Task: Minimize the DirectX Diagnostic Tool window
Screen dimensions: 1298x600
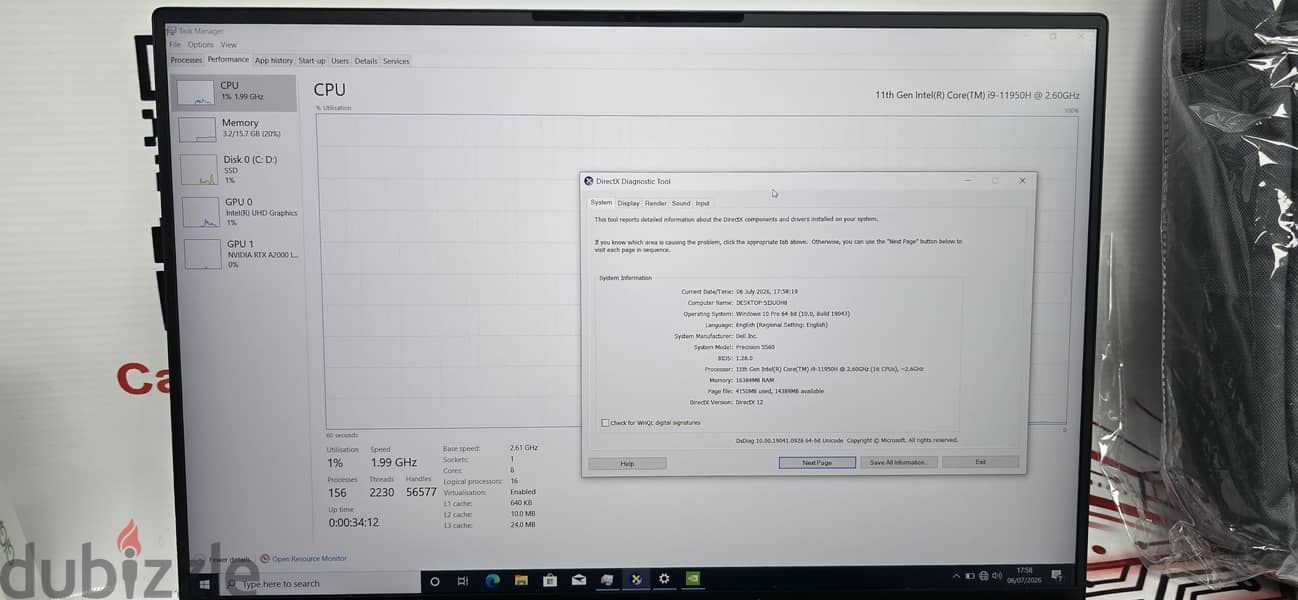Action: 968,181
